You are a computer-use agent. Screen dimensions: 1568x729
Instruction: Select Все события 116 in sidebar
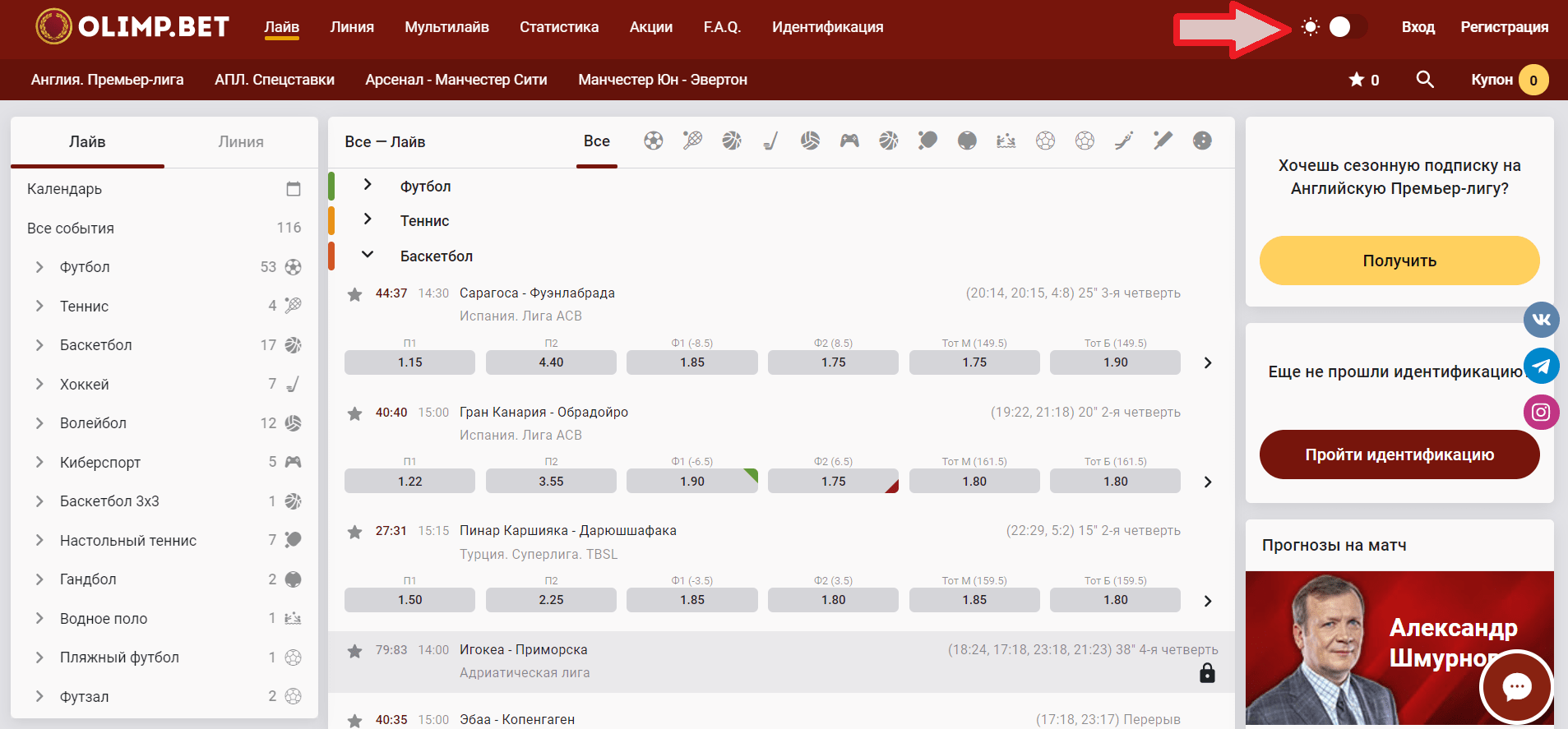pyautogui.click(x=164, y=228)
